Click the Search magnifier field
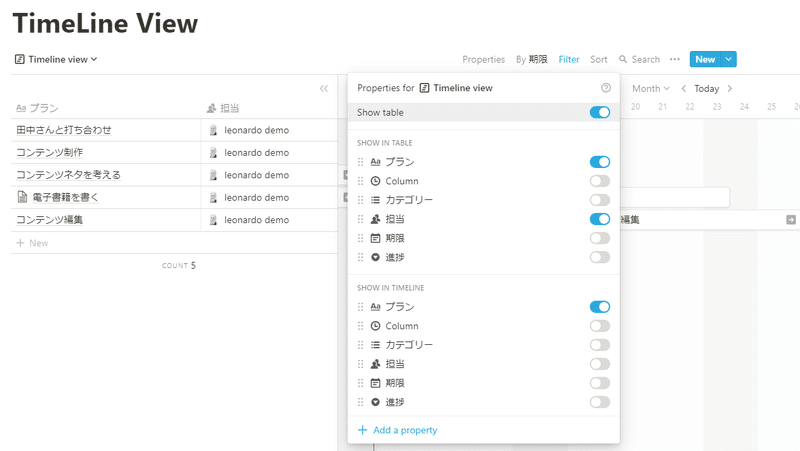Image resolution: width=800 pixels, height=451 pixels. [x=639, y=59]
